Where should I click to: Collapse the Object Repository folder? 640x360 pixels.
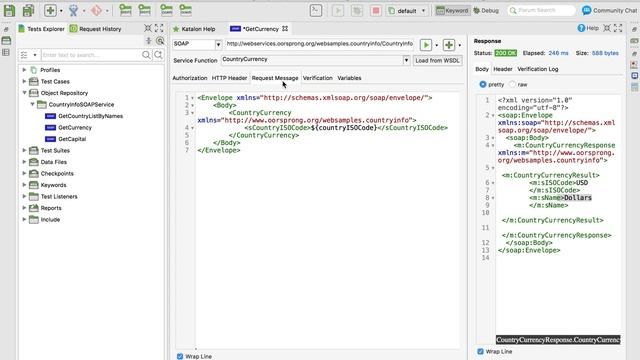click(x=24, y=93)
